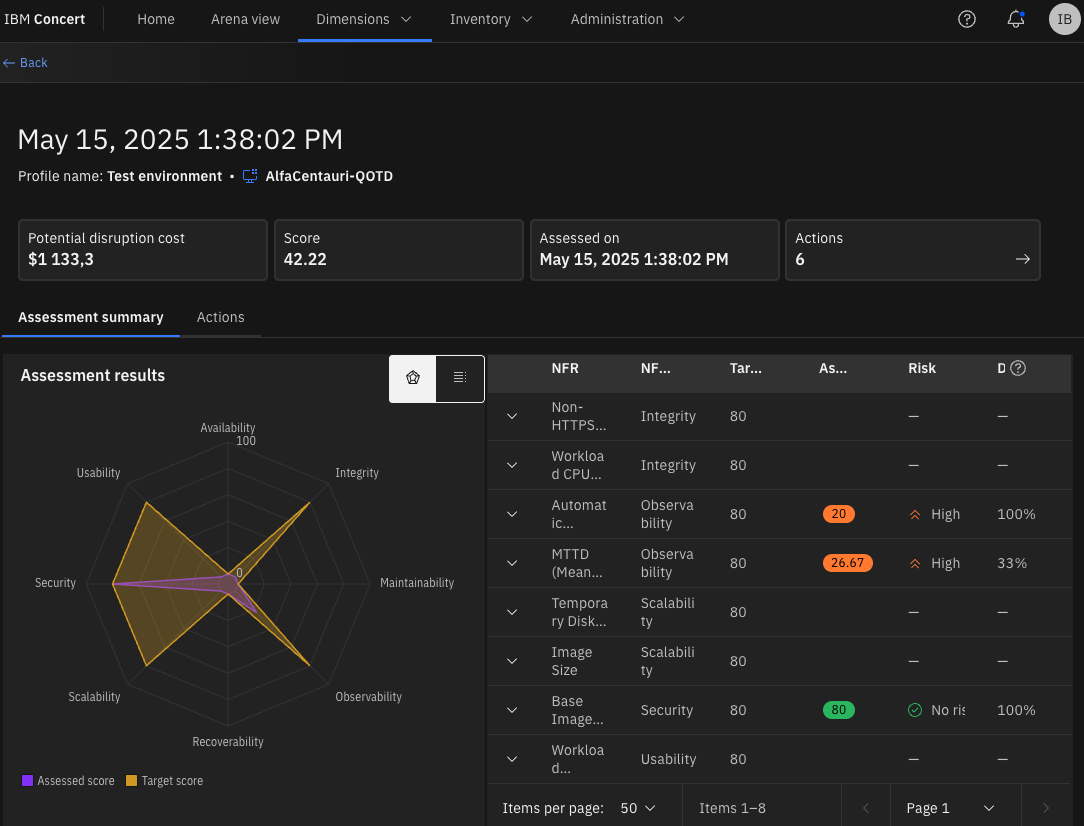This screenshot has height=826, width=1084.
Task: Click the help icon in D column header
Action: pos(1018,368)
